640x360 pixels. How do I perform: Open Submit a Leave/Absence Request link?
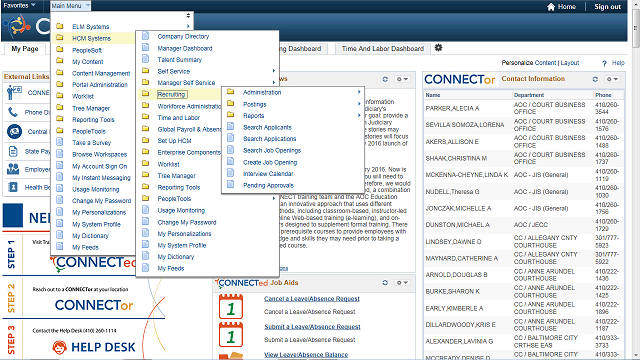tap(312, 327)
